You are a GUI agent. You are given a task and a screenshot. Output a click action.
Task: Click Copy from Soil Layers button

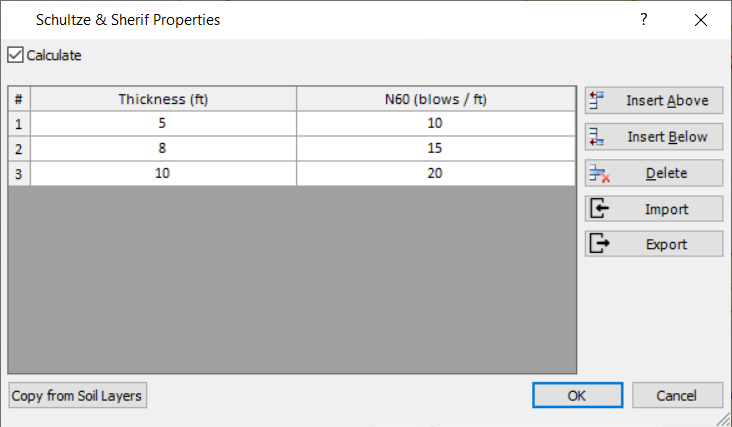(78, 396)
